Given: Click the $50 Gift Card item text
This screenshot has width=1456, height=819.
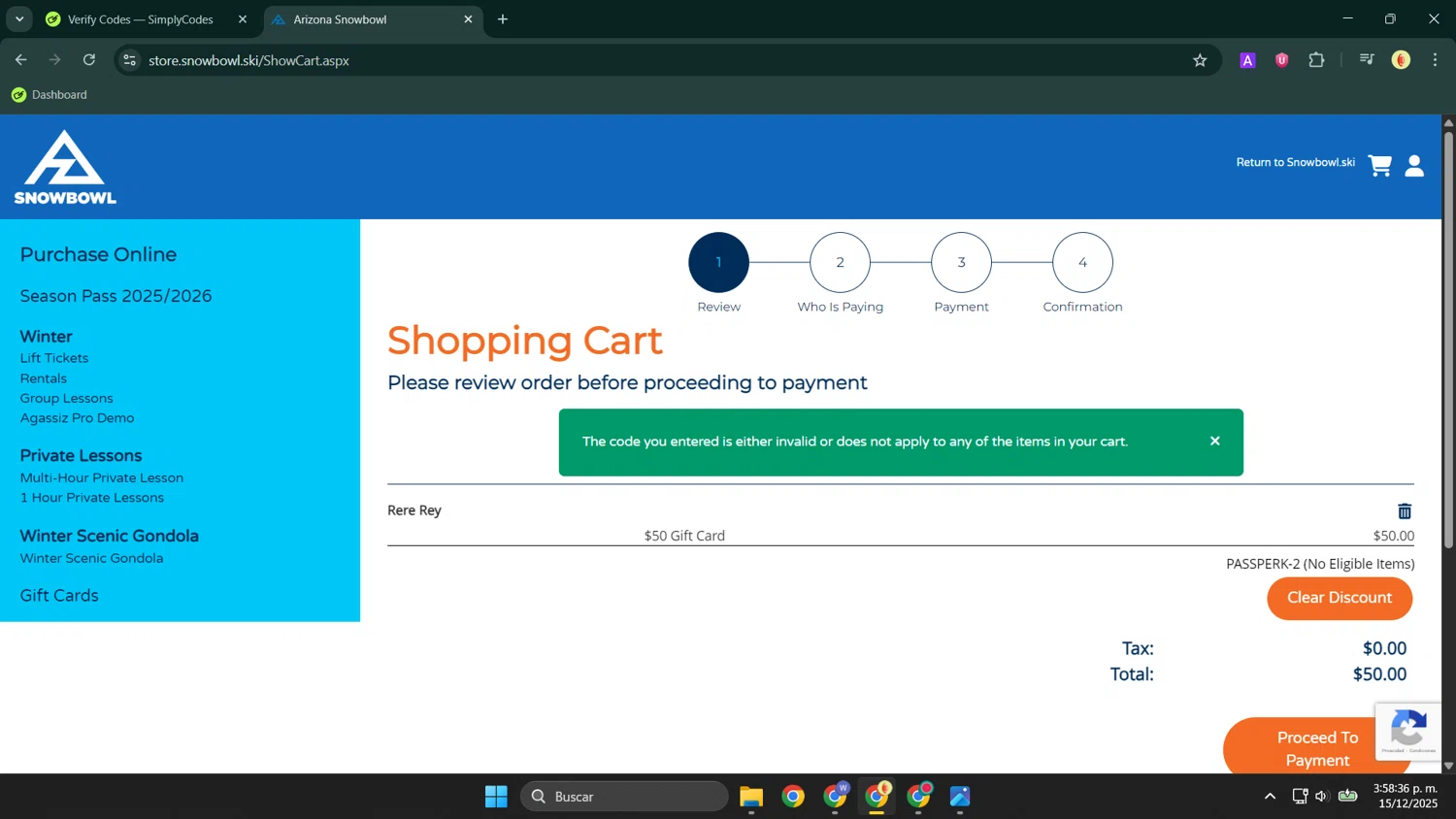Looking at the screenshot, I should [684, 536].
